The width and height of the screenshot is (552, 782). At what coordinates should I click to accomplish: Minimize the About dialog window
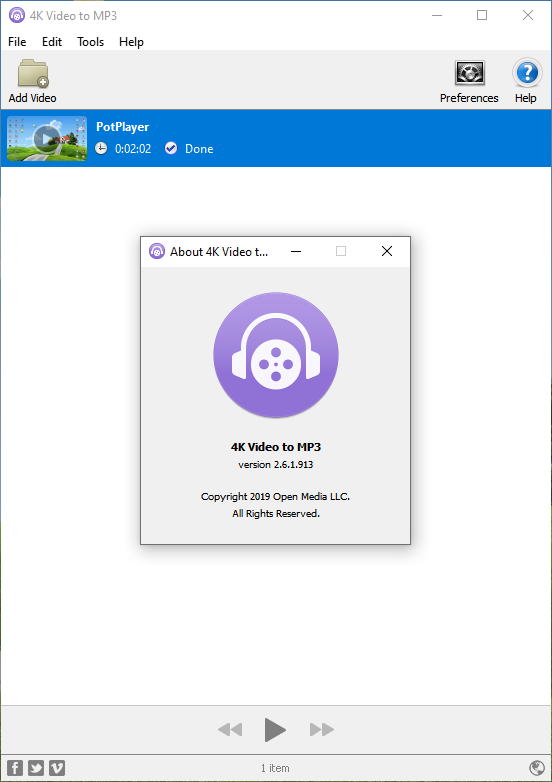pyautogui.click(x=296, y=251)
